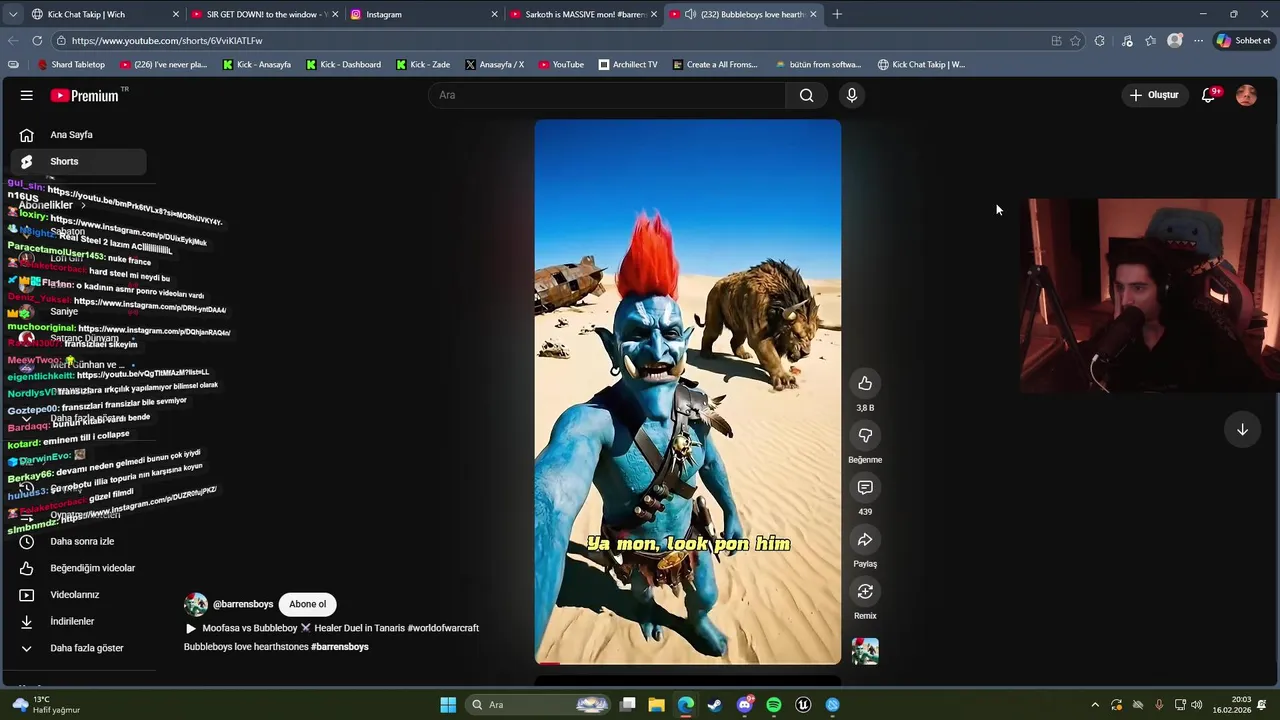Go back with the browser arrow
1280x720 pixels.
tap(13, 41)
